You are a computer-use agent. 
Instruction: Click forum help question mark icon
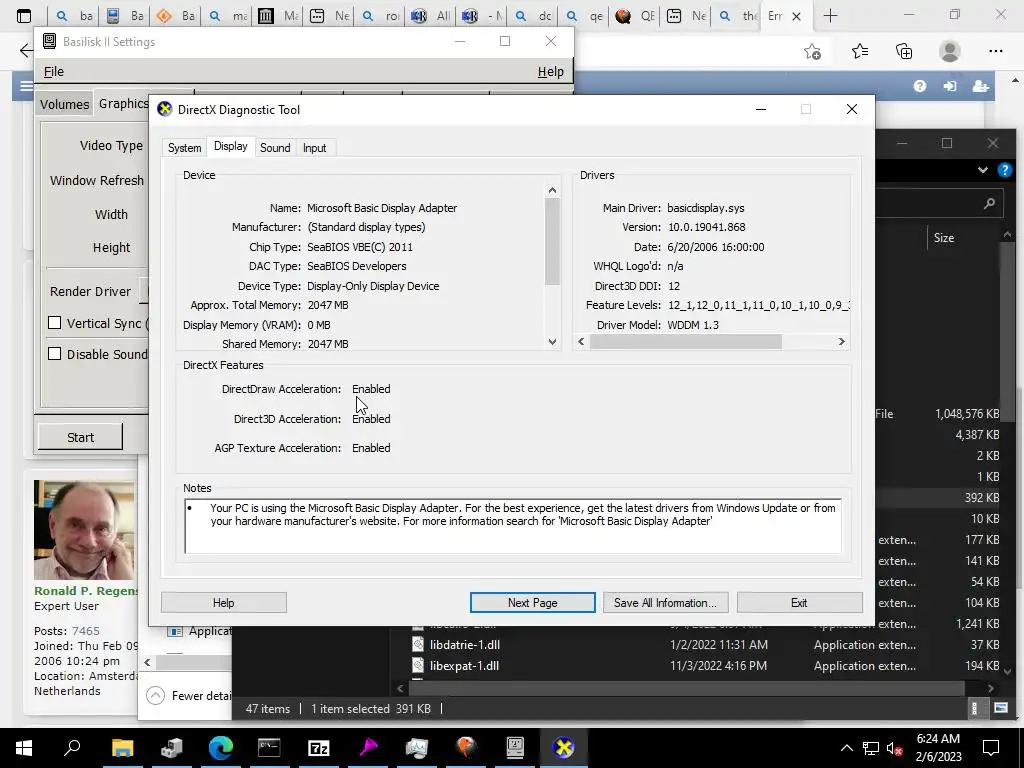coord(920,86)
